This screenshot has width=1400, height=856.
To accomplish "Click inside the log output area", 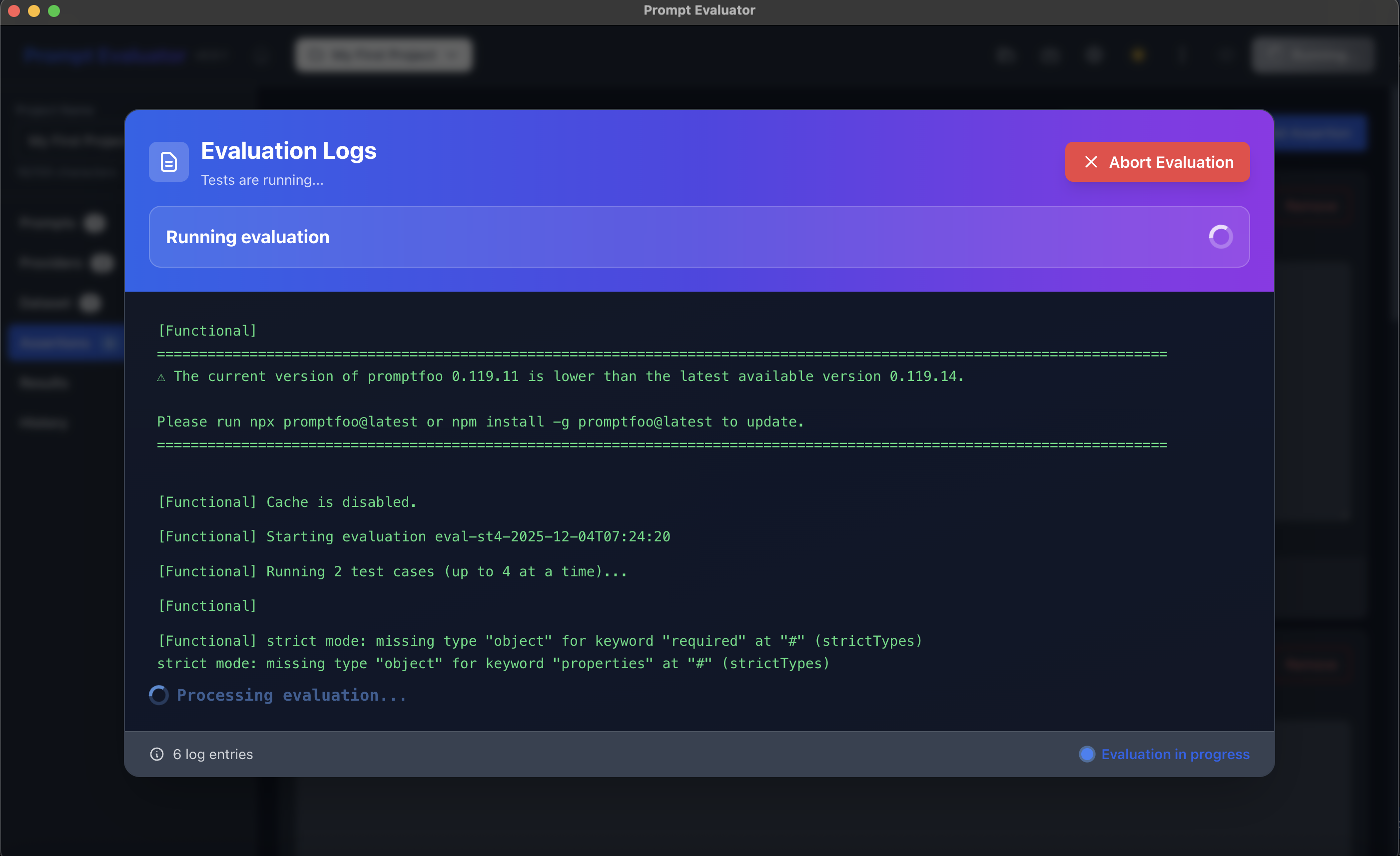I will pos(699,511).
